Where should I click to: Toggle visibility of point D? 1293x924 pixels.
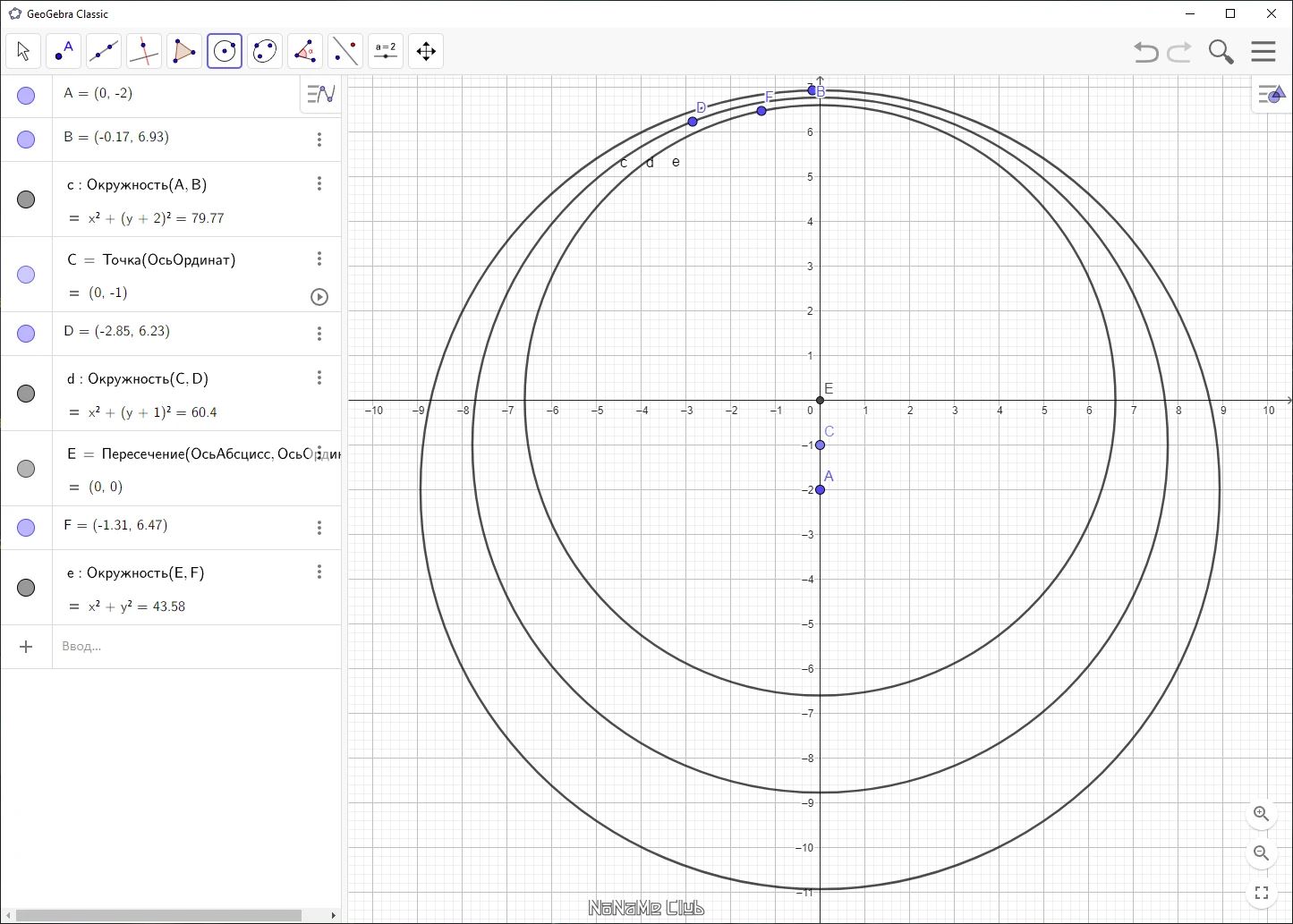pos(26,334)
